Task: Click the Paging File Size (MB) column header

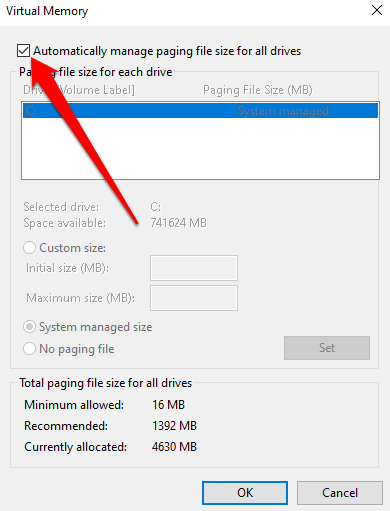Action: pyautogui.click(x=258, y=90)
